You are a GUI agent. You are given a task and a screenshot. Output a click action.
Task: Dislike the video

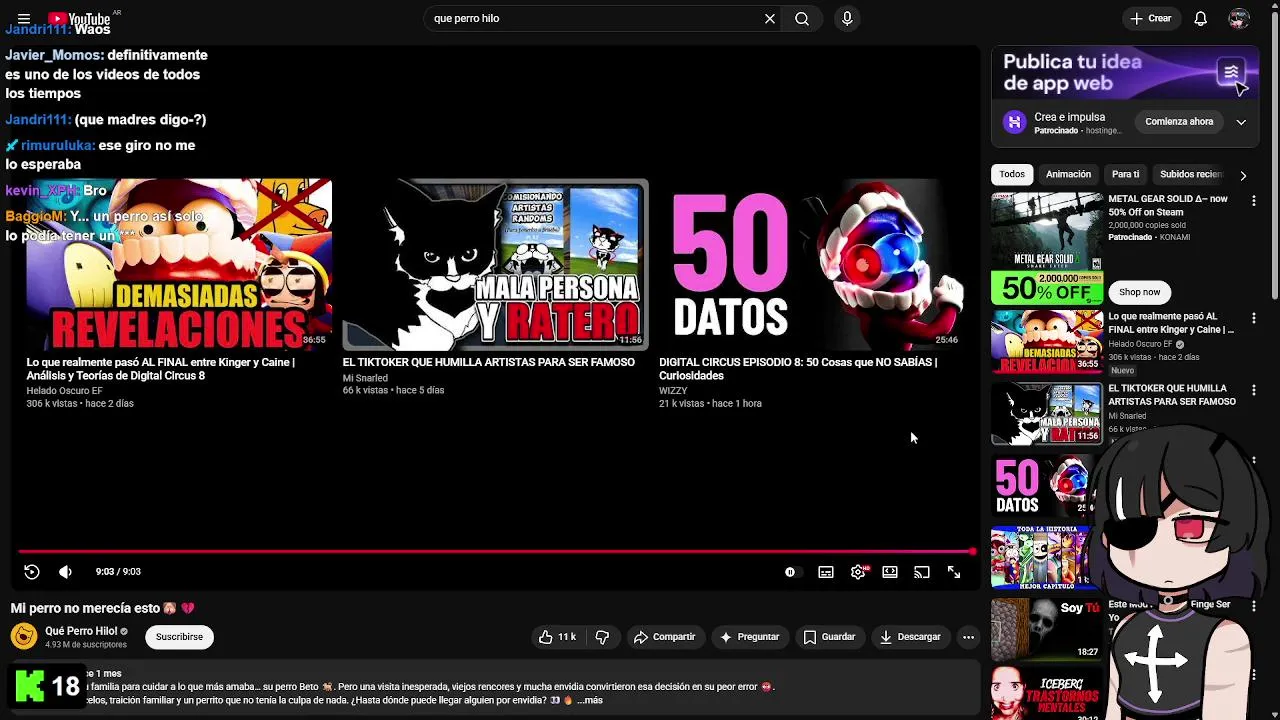pos(602,637)
